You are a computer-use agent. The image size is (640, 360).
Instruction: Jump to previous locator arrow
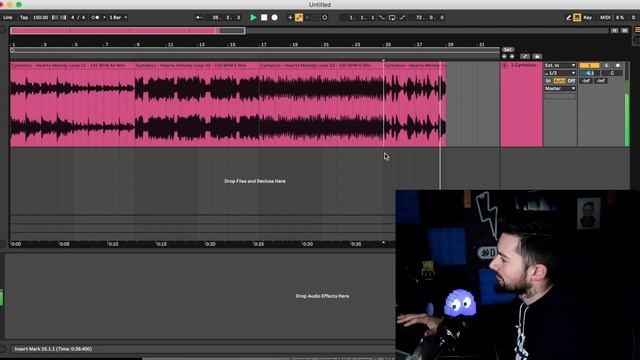[x=504, y=56]
